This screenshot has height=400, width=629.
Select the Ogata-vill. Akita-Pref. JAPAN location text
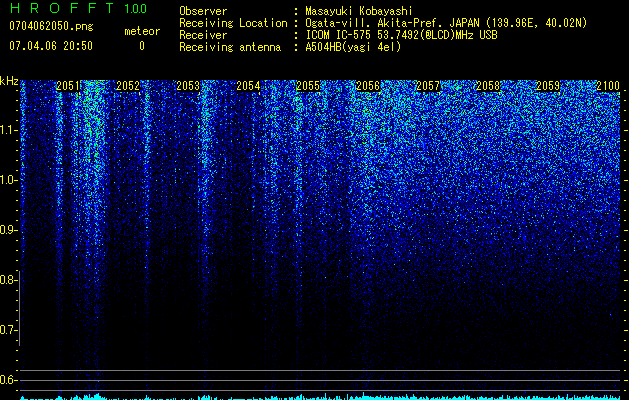[x=444, y=23]
